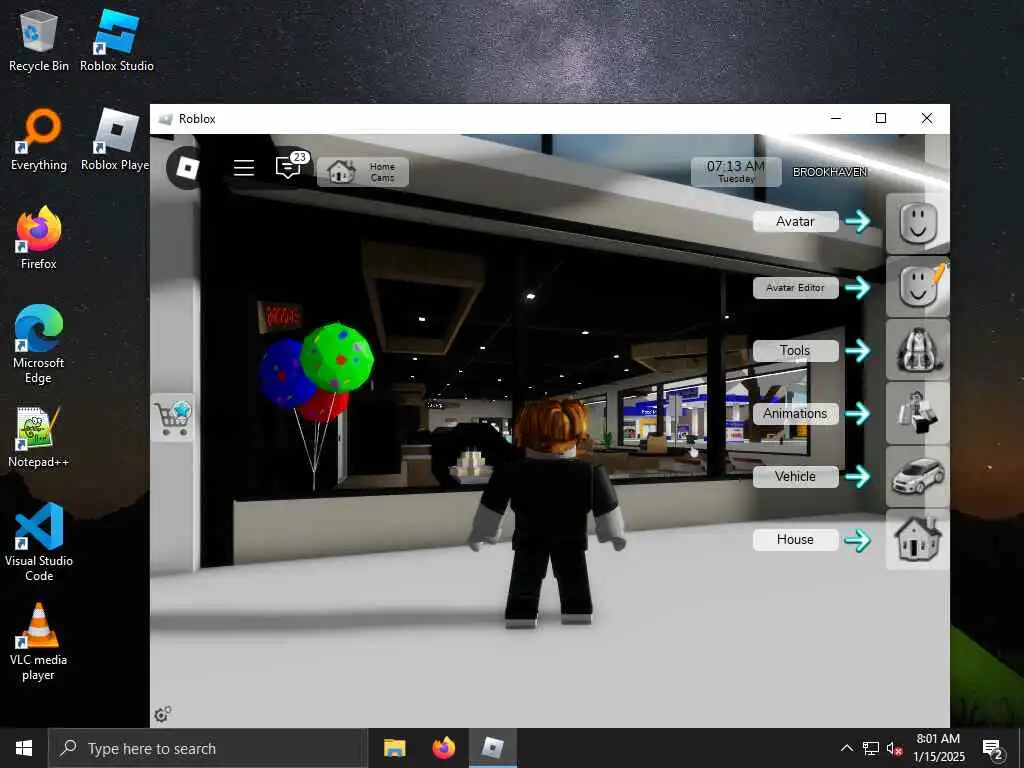Show hidden system tray icons
The height and width of the screenshot is (768, 1024).
pyautogui.click(x=846, y=748)
